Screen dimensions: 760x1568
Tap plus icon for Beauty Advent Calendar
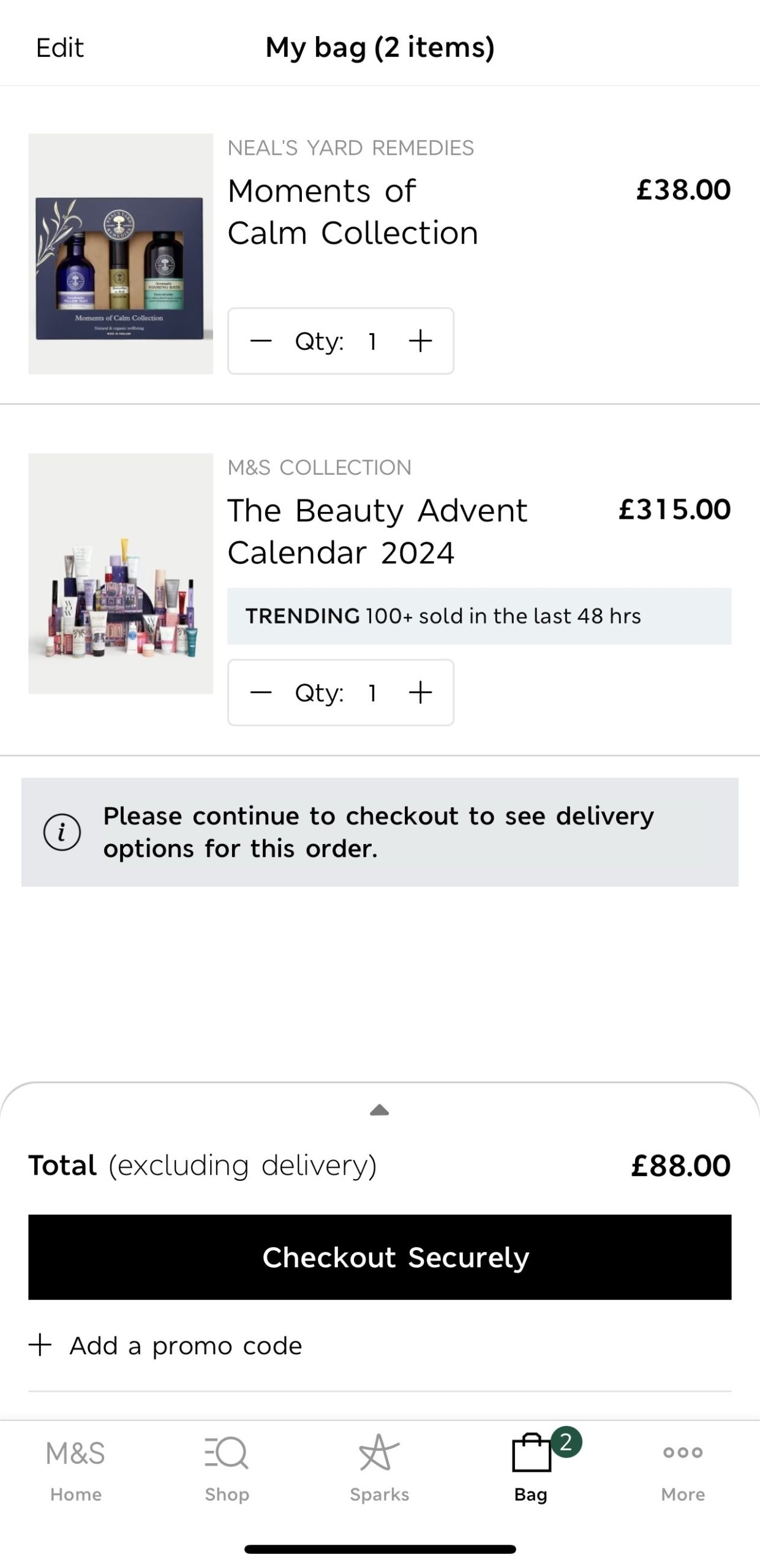420,692
